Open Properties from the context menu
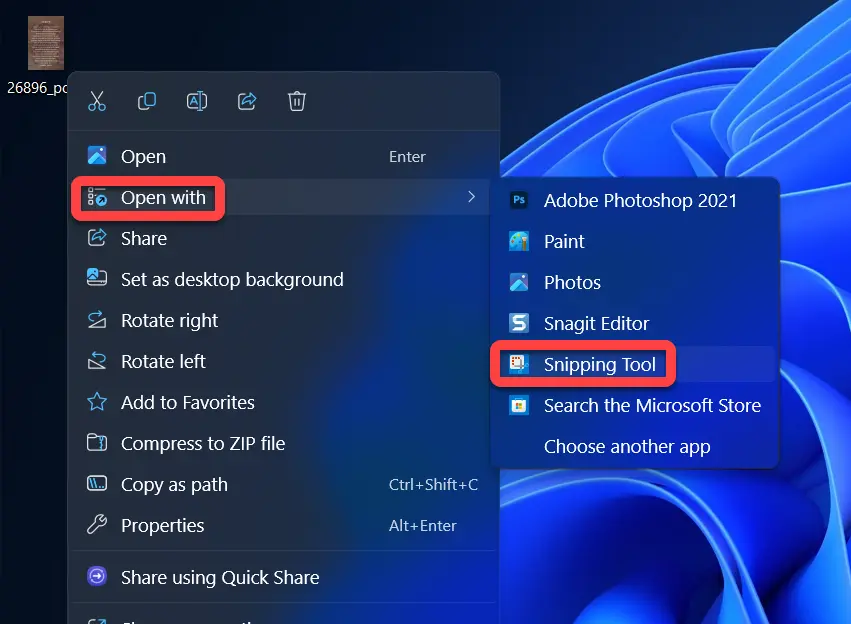The width and height of the screenshot is (851, 624). click(x=283, y=525)
